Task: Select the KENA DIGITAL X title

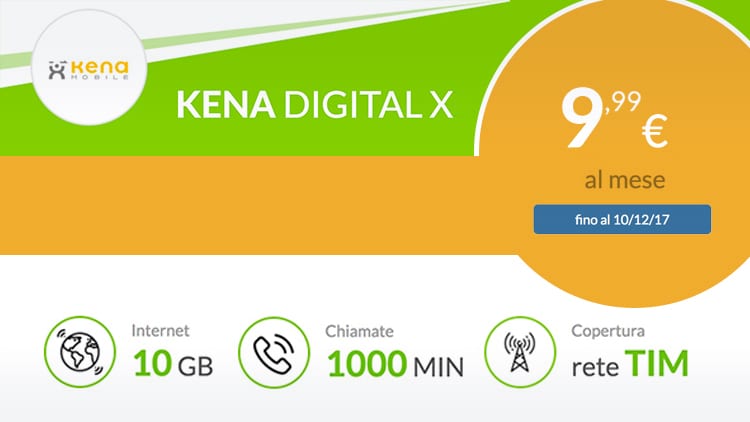Action: pos(315,104)
